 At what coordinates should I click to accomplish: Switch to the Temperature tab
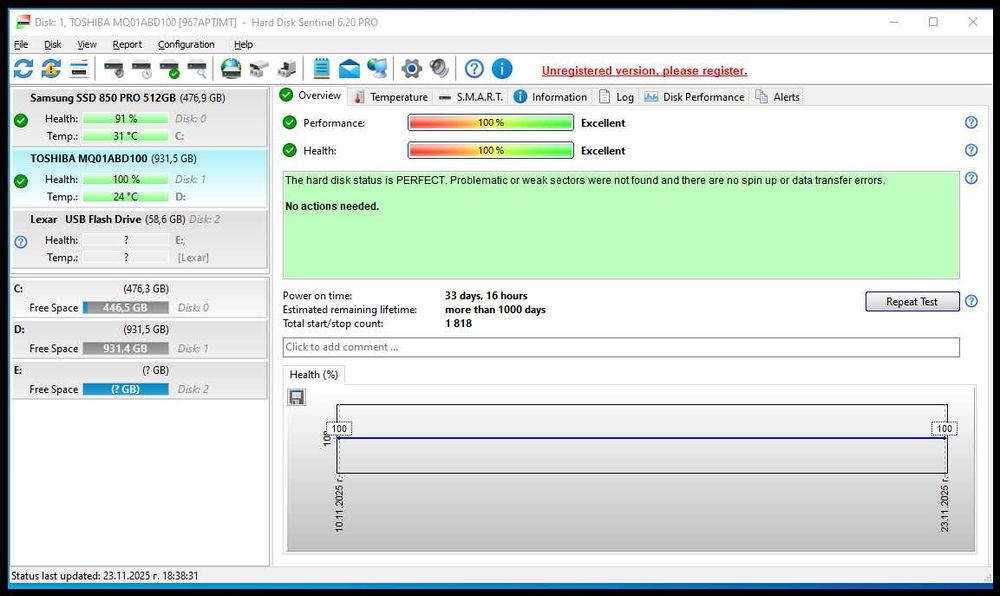tap(390, 97)
